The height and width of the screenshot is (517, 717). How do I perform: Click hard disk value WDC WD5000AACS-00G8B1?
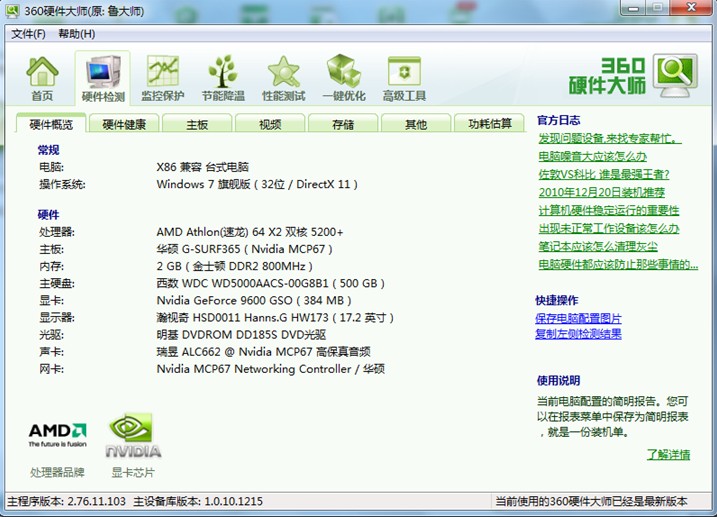tap(271, 283)
